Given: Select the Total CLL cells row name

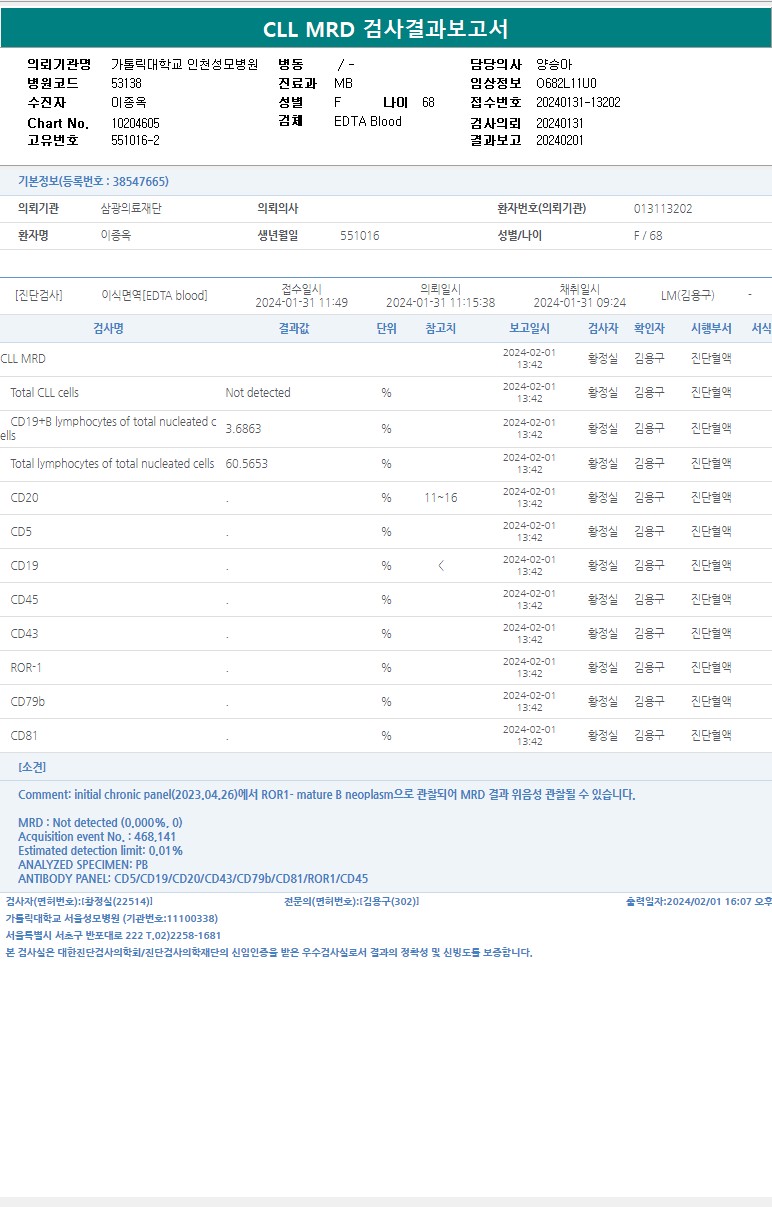Looking at the screenshot, I should point(44,393).
